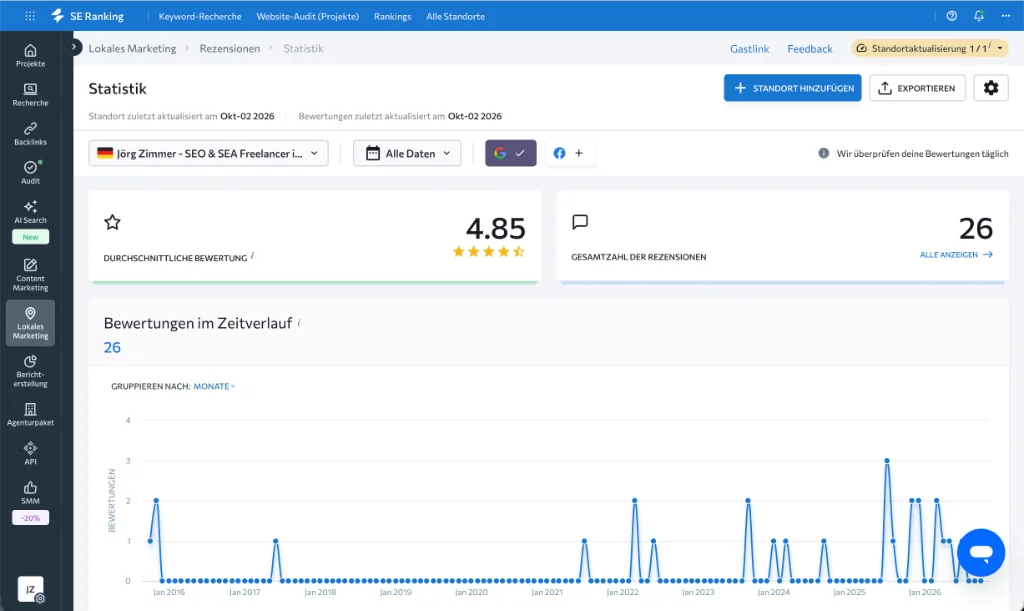The image size is (1024, 611).
Task: Open the three-dot more menu
Action: pos(1006,16)
